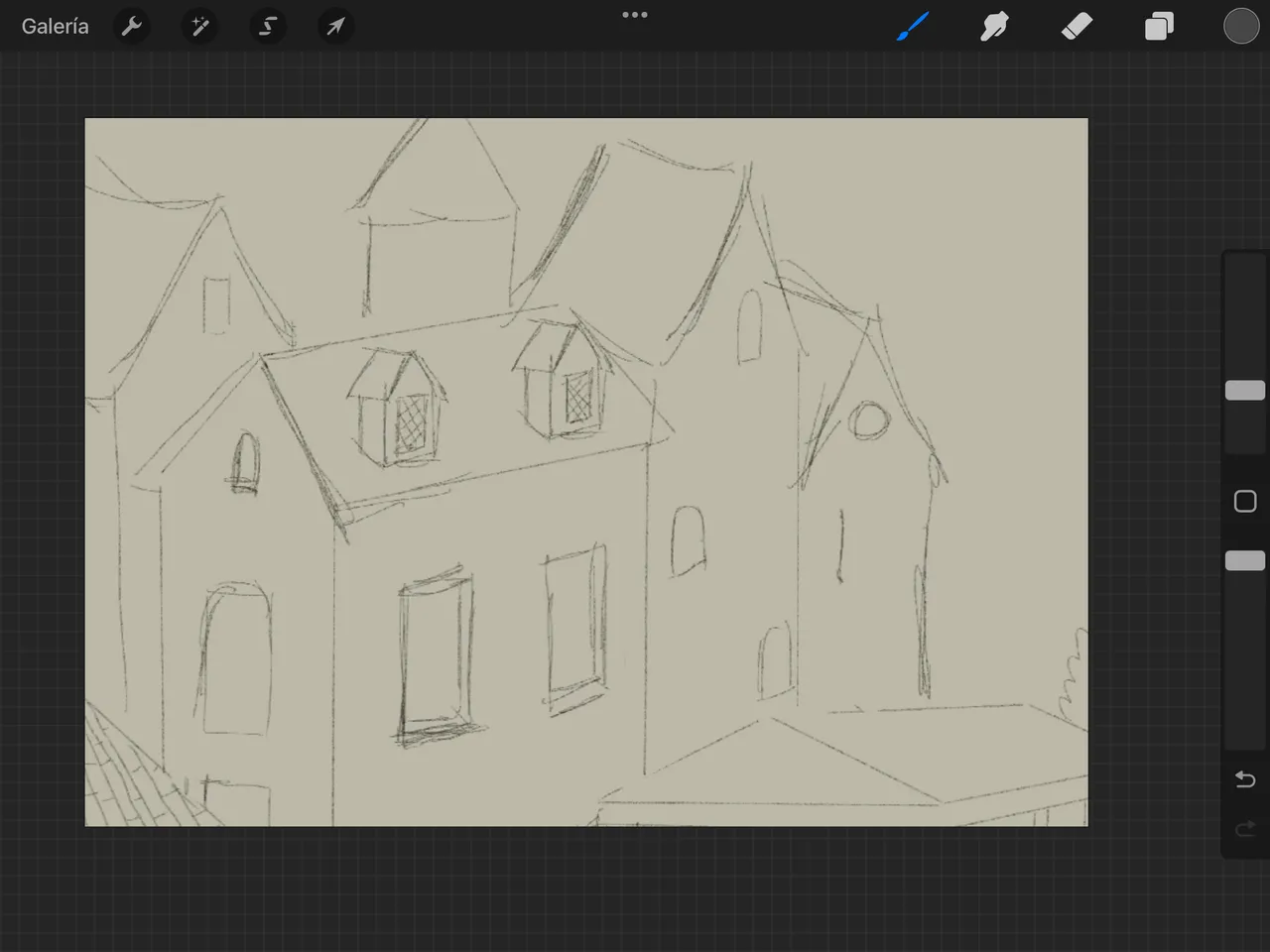The height and width of the screenshot is (952, 1270).
Task: Select the Smudge finger tool
Action: click(994, 27)
